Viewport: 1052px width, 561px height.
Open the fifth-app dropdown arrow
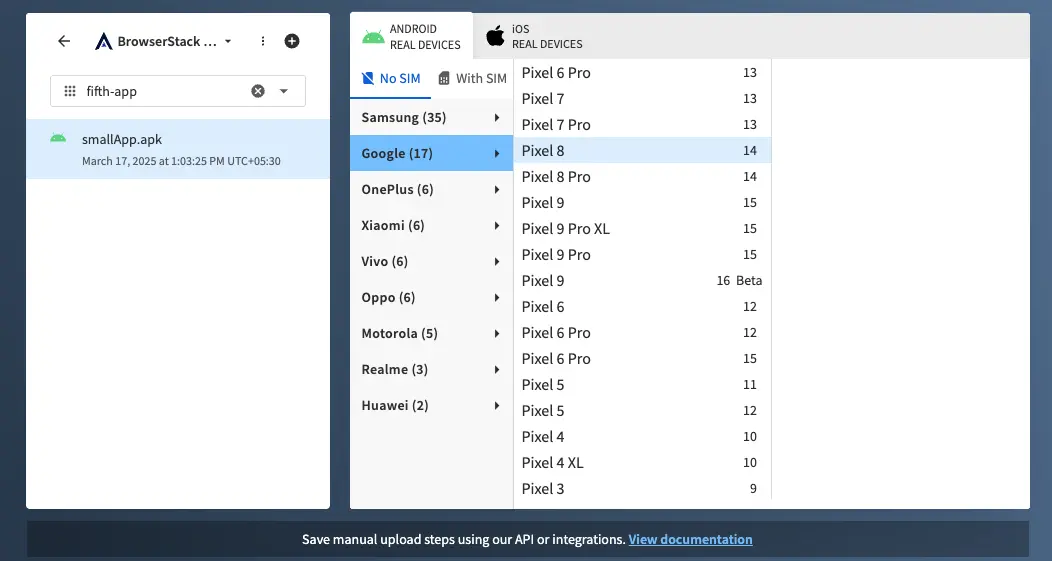pyautogui.click(x=284, y=91)
